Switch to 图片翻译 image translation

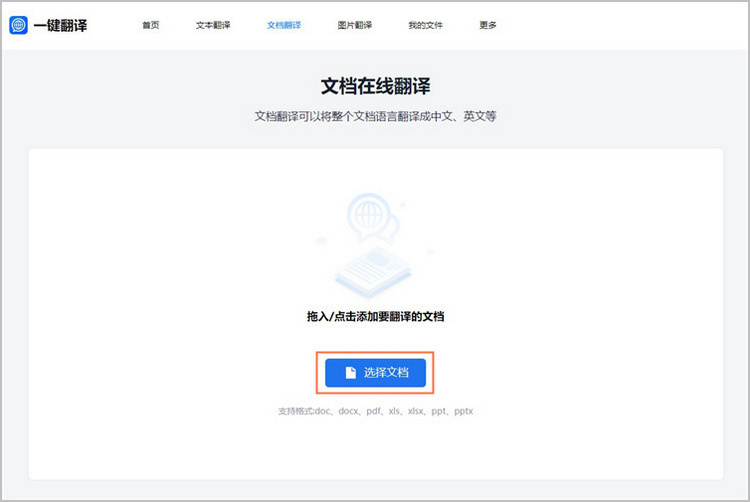(x=354, y=25)
